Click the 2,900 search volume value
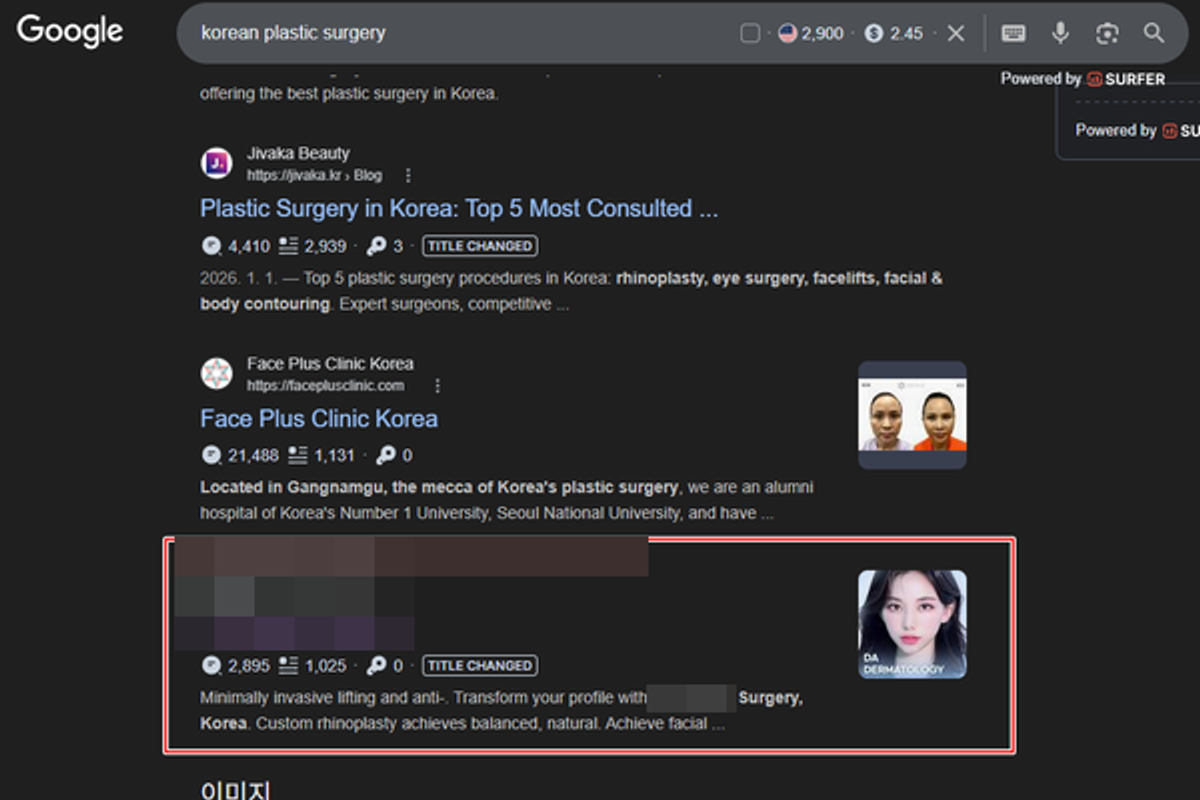The image size is (1200, 800). point(822,34)
